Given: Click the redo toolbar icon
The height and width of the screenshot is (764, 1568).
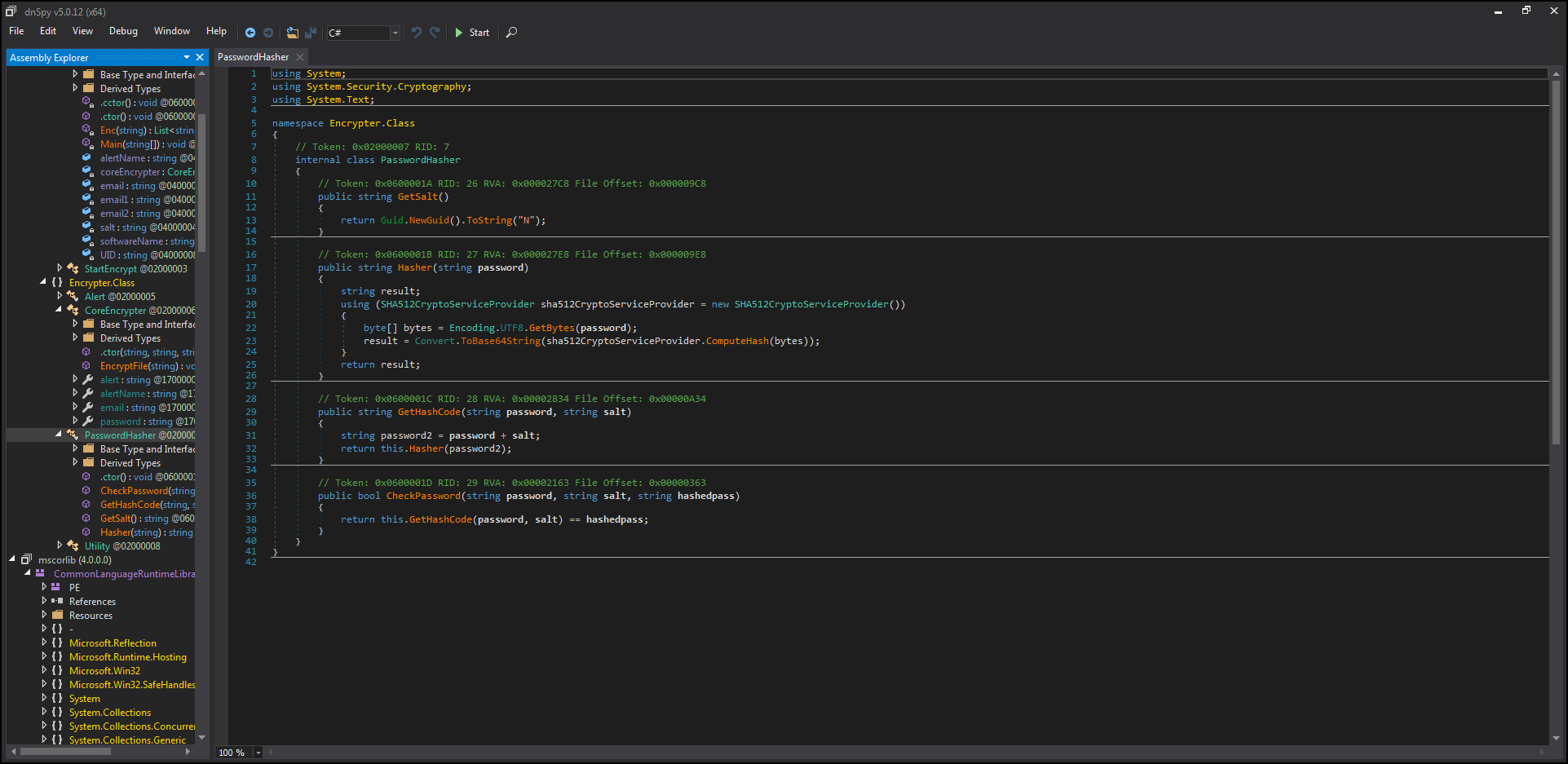Looking at the screenshot, I should [x=435, y=33].
